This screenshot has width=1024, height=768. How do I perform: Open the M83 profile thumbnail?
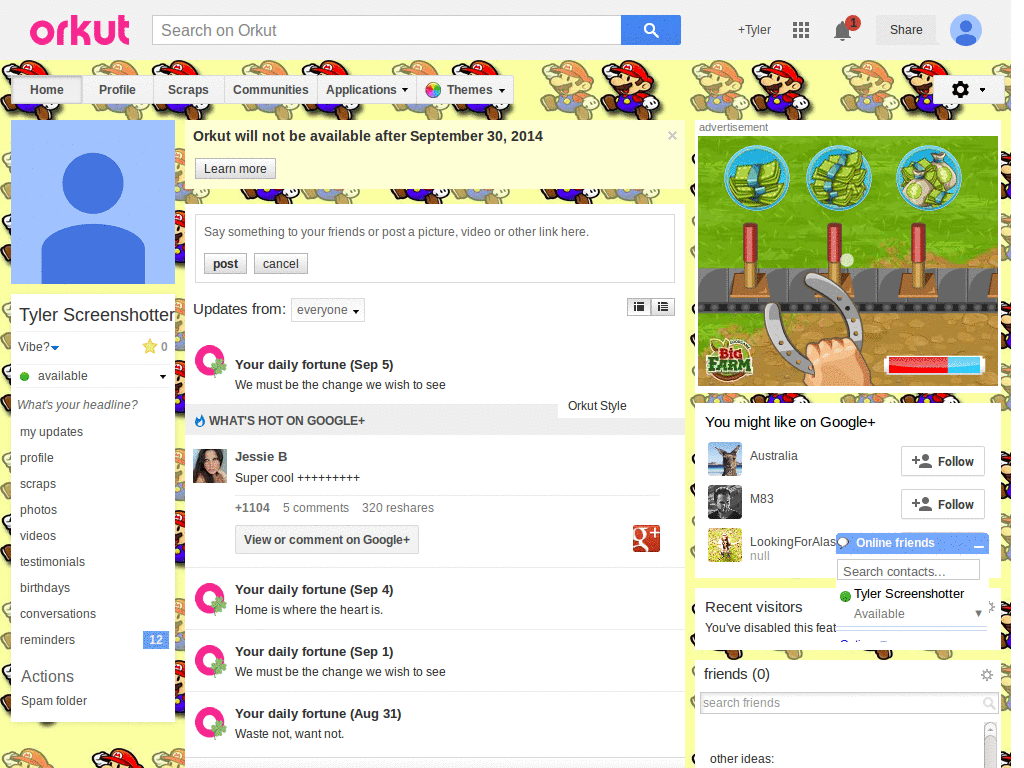(725, 502)
